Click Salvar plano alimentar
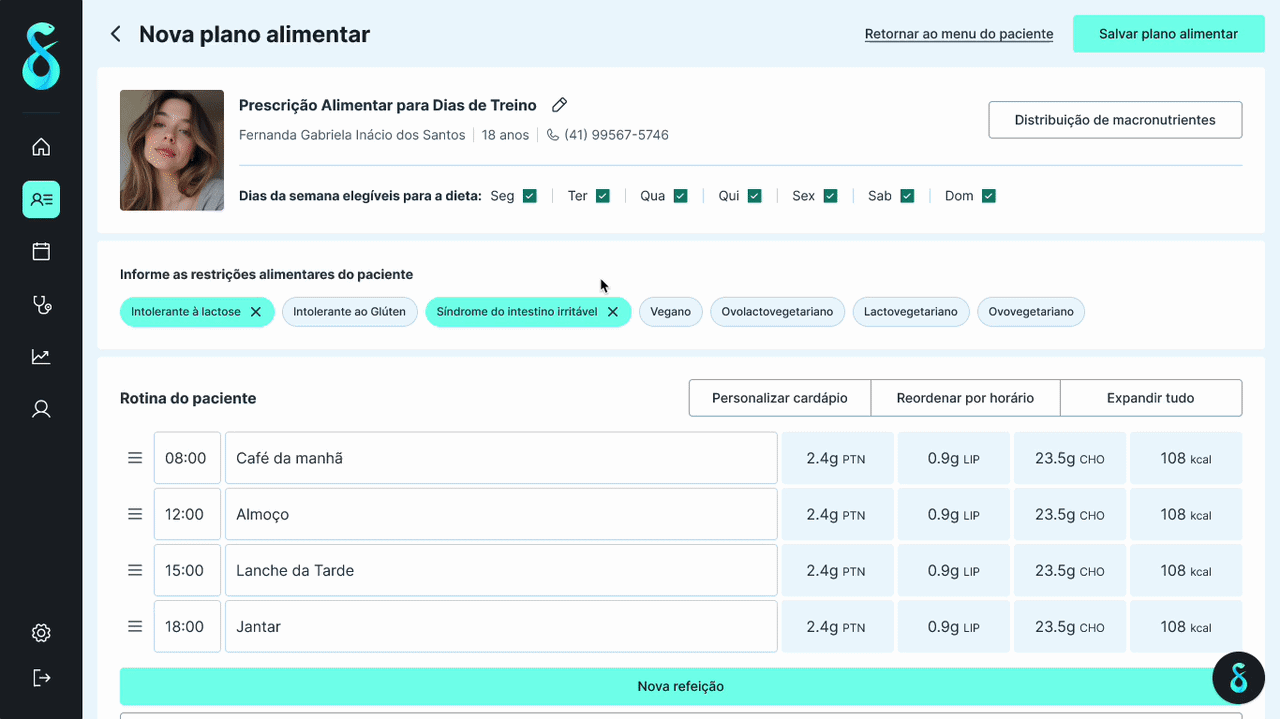Image resolution: width=1280 pixels, height=719 pixels. point(1168,33)
